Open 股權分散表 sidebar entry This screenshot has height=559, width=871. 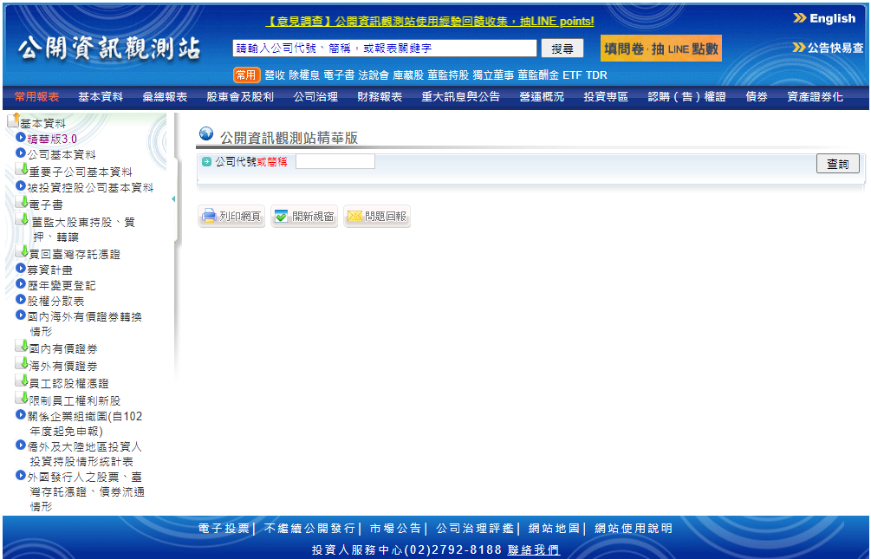pyautogui.click(x=56, y=301)
